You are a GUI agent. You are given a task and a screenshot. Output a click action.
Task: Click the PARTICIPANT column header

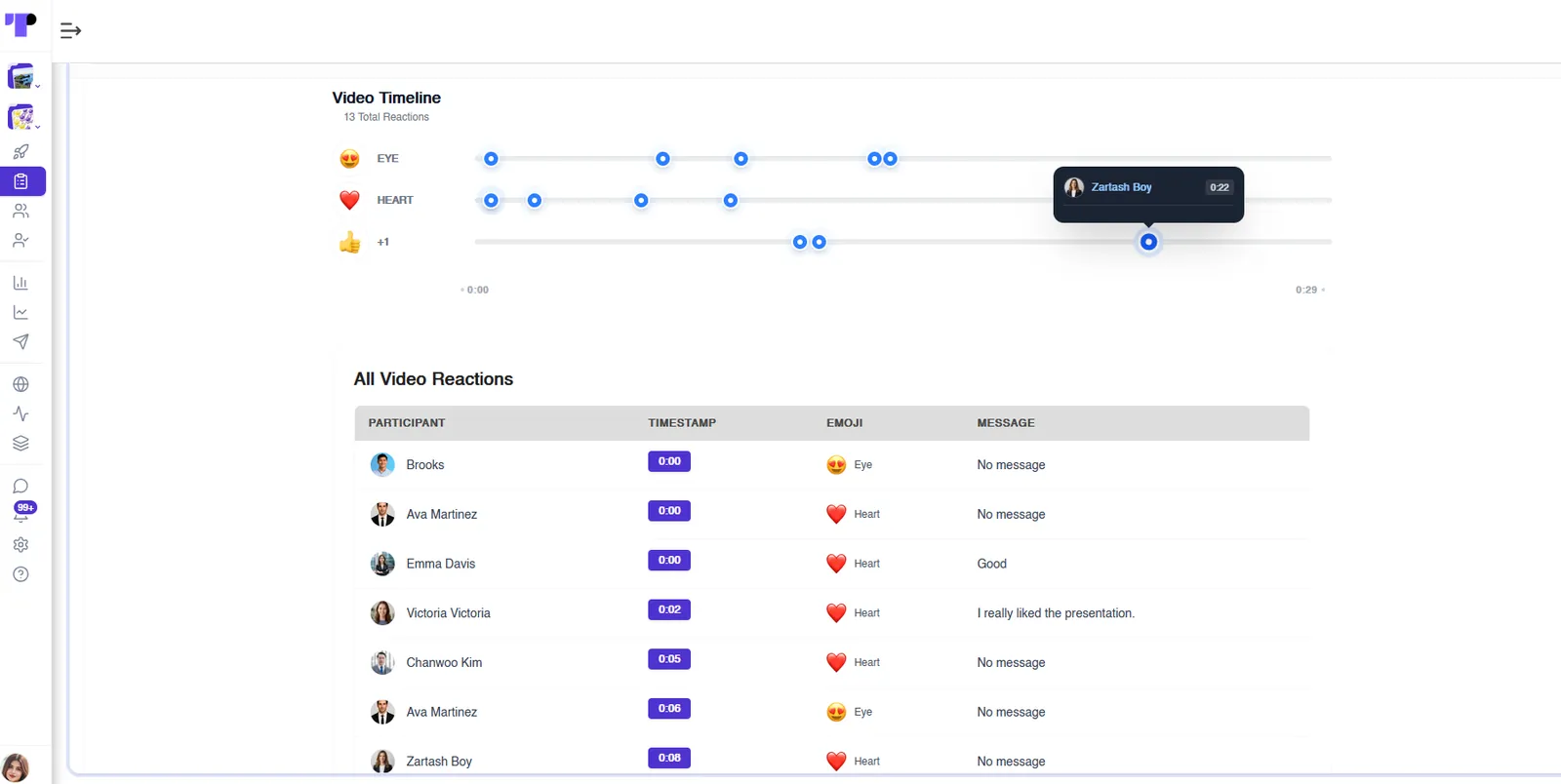click(x=407, y=423)
